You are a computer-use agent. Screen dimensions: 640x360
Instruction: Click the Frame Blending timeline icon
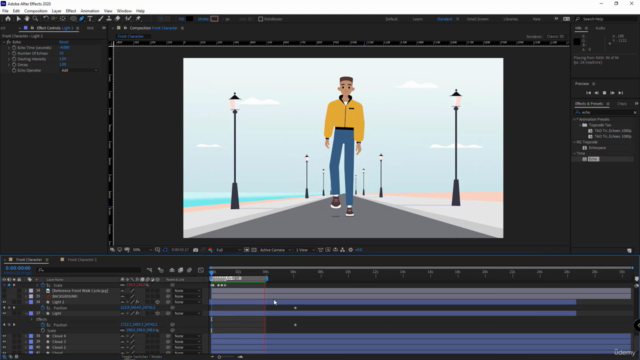point(180,270)
